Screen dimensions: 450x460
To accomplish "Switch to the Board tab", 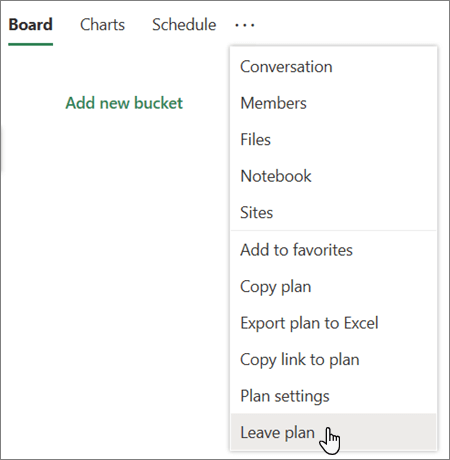I will tap(31, 25).
